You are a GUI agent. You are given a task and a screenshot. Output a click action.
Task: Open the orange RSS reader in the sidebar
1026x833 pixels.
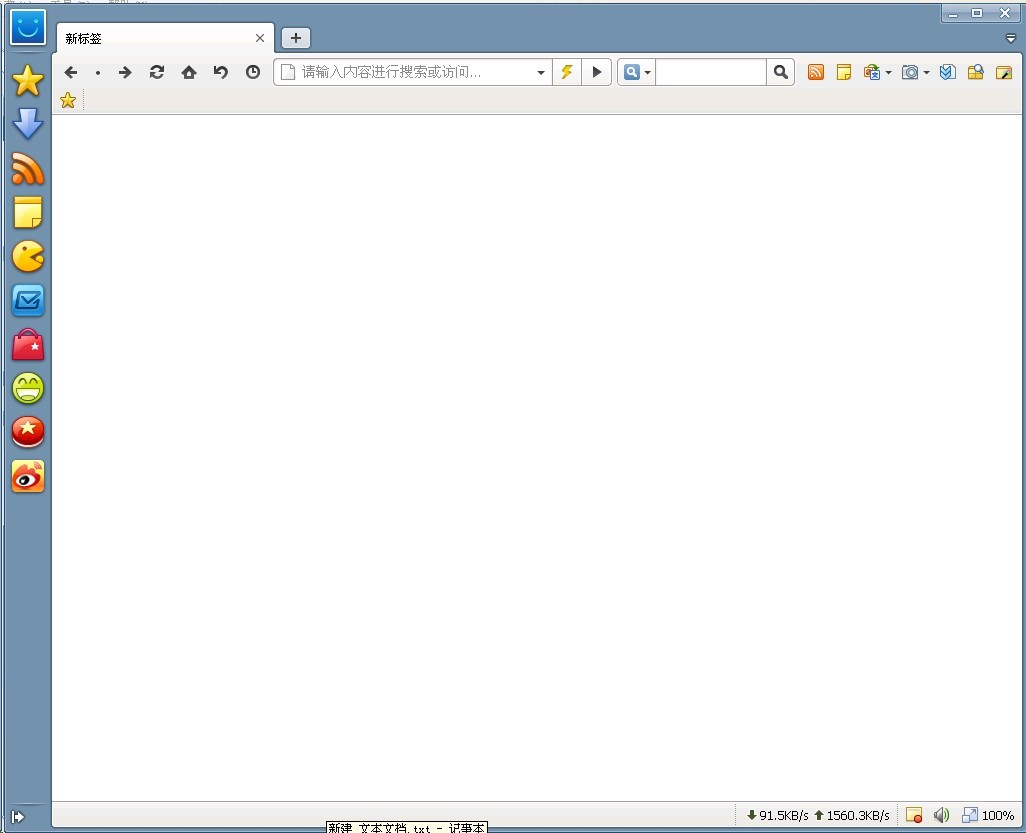pyautogui.click(x=28, y=169)
